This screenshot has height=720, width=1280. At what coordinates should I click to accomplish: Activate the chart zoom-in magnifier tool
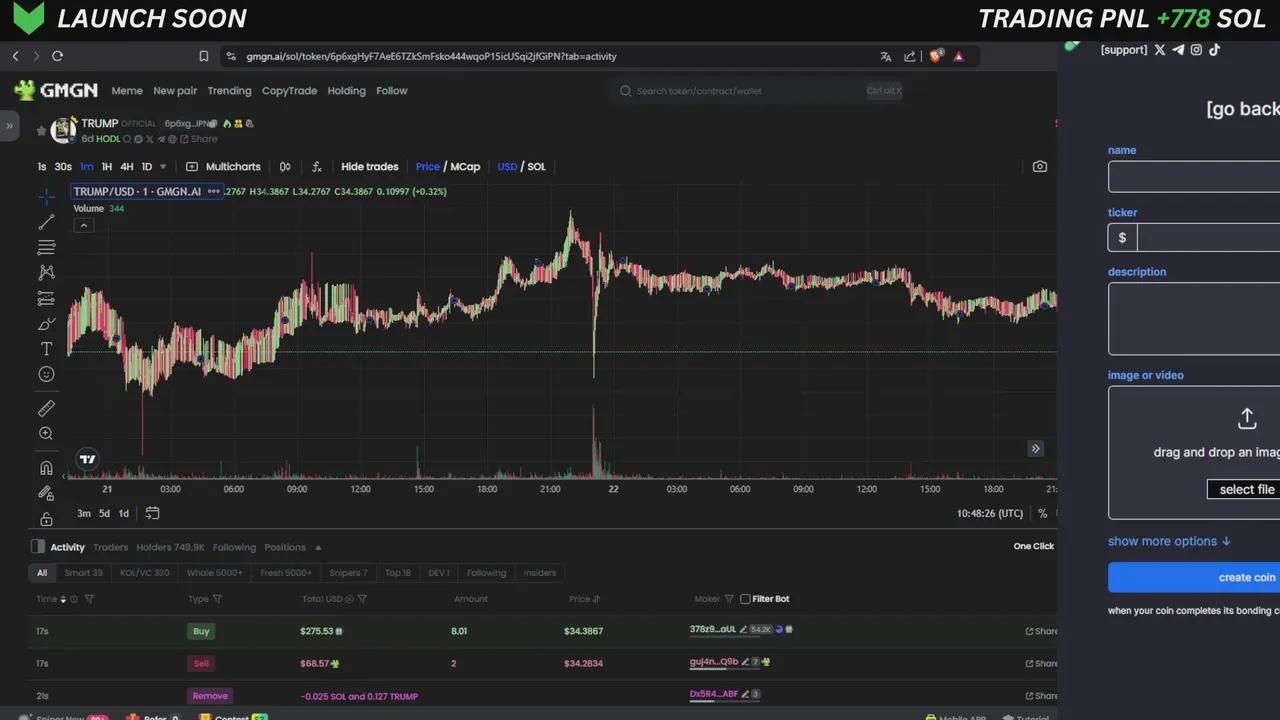[46, 434]
